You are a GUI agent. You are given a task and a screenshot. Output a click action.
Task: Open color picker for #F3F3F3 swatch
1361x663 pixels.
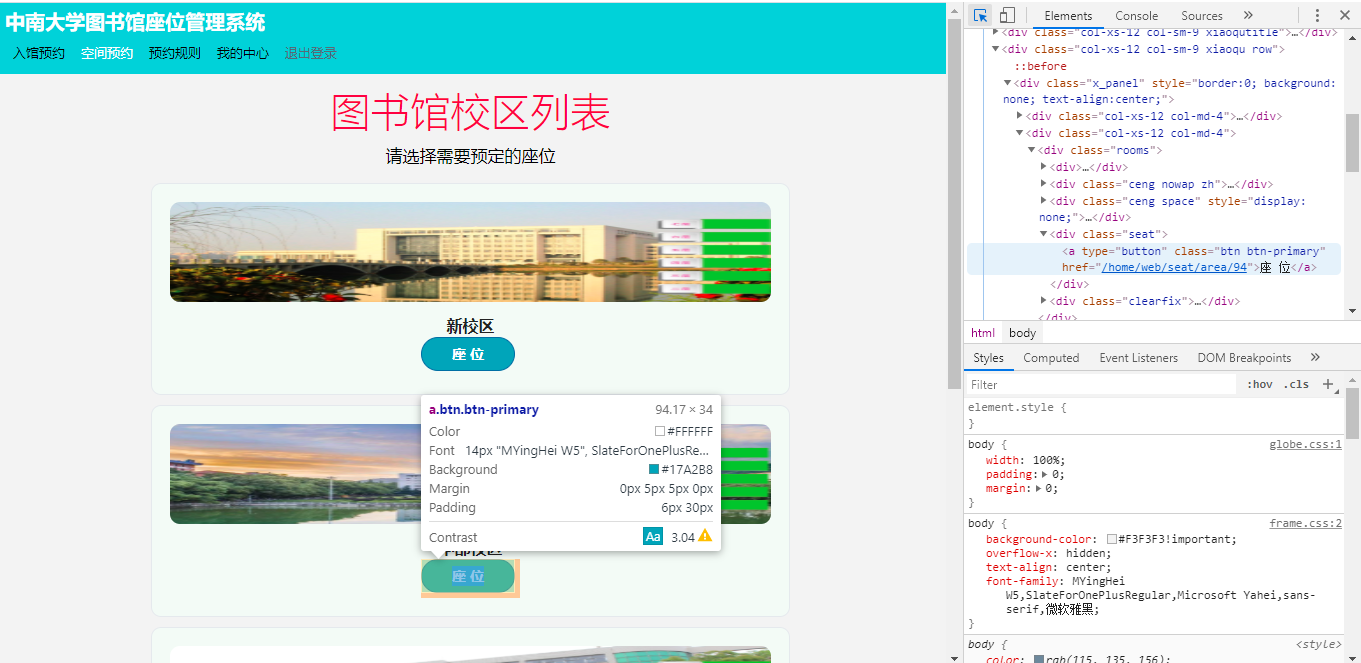point(1112,539)
